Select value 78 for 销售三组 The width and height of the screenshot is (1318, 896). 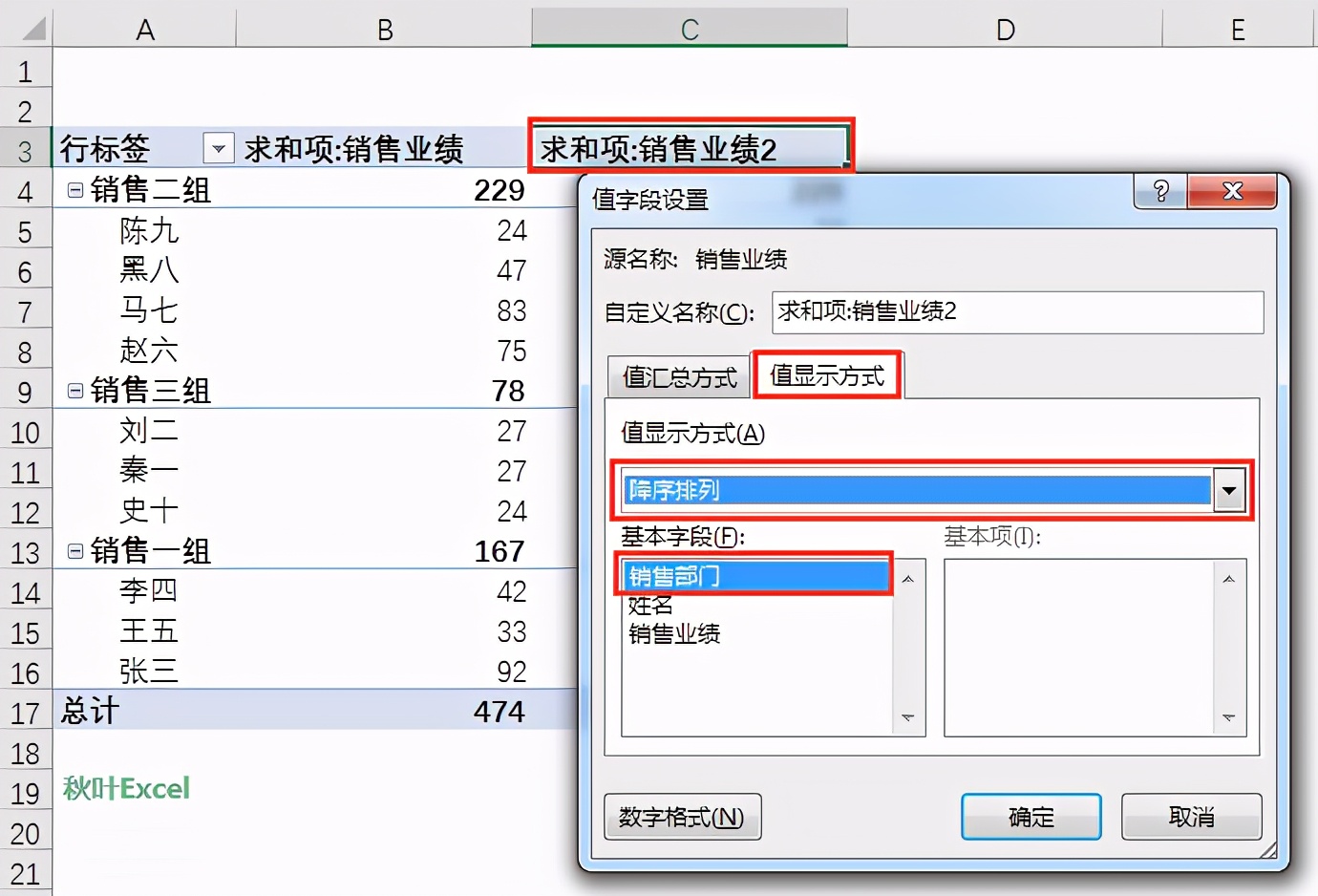508,391
